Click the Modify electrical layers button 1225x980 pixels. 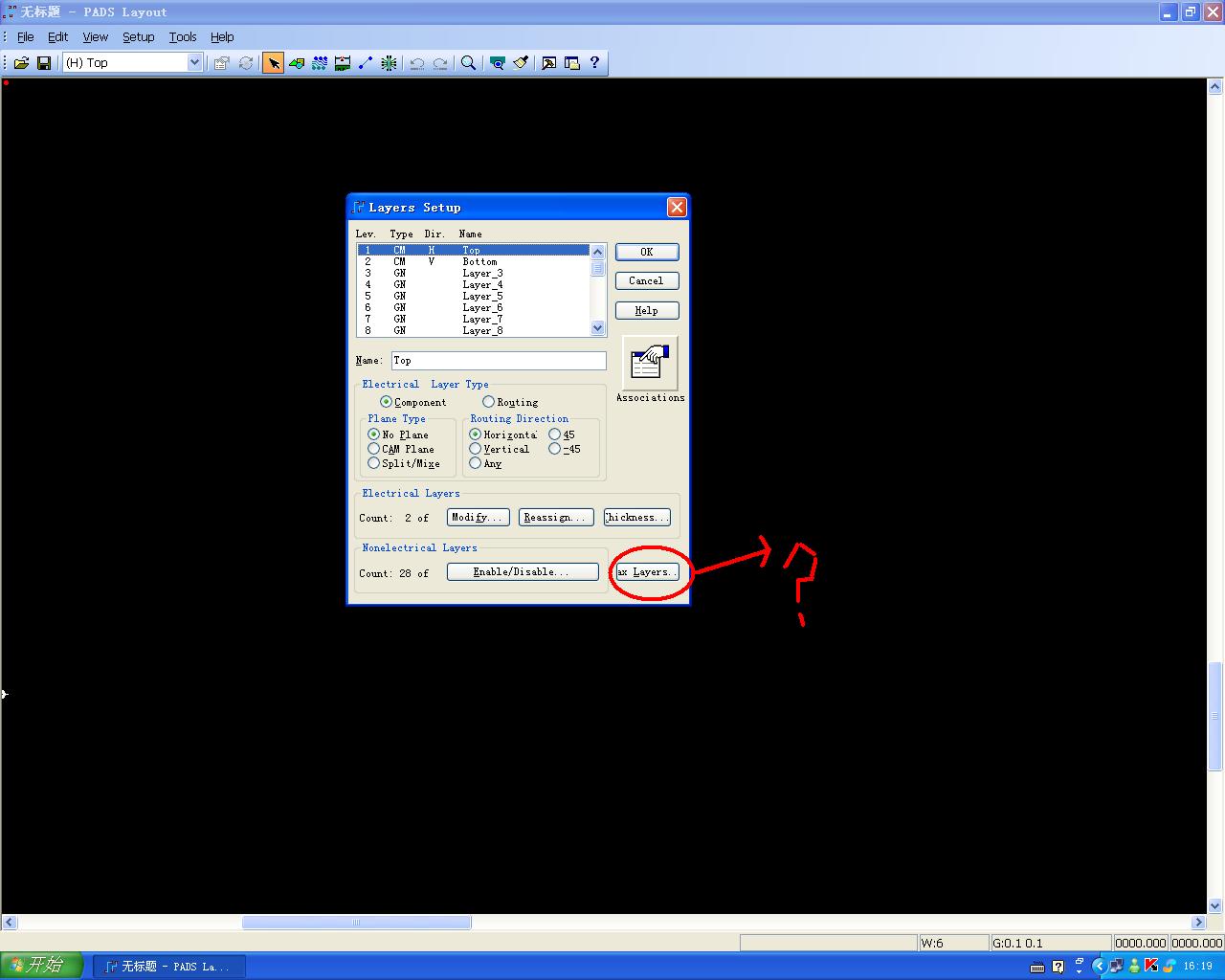tap(479, 517)
